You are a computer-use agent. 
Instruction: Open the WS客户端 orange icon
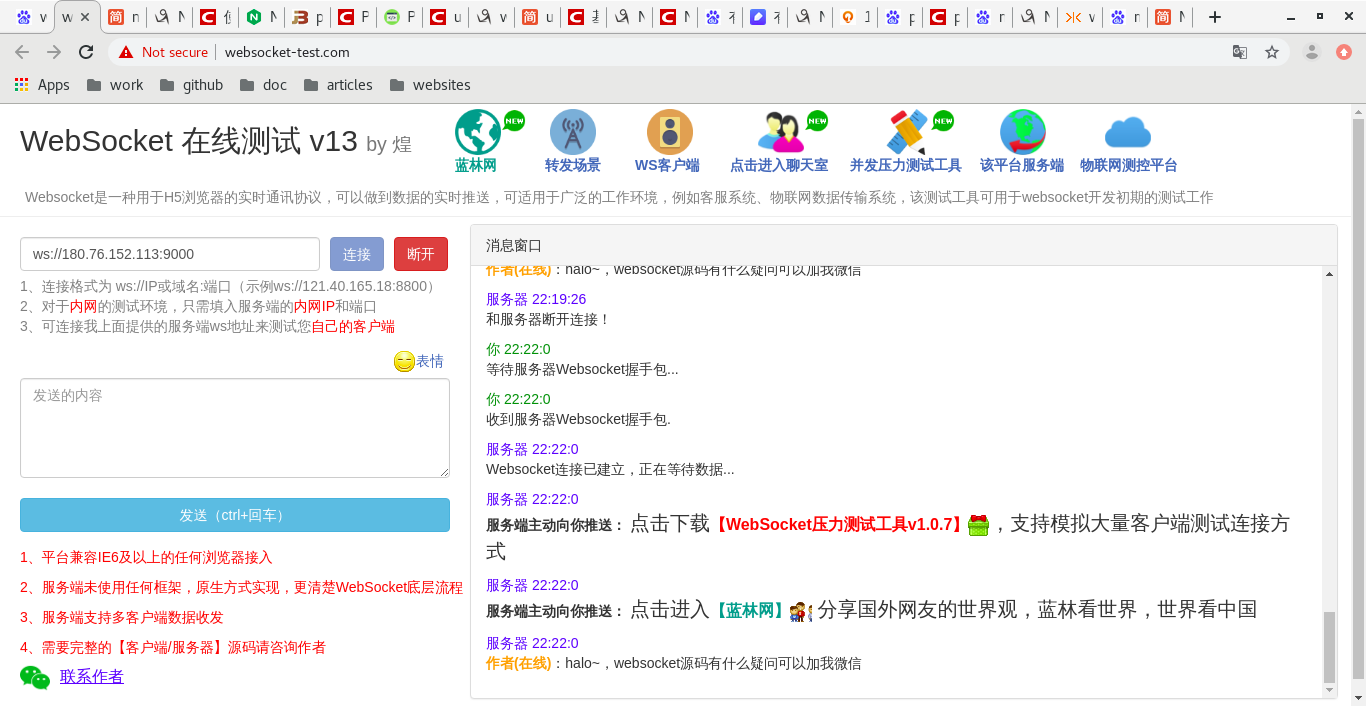pyautogui.click(x=668, y=131)
